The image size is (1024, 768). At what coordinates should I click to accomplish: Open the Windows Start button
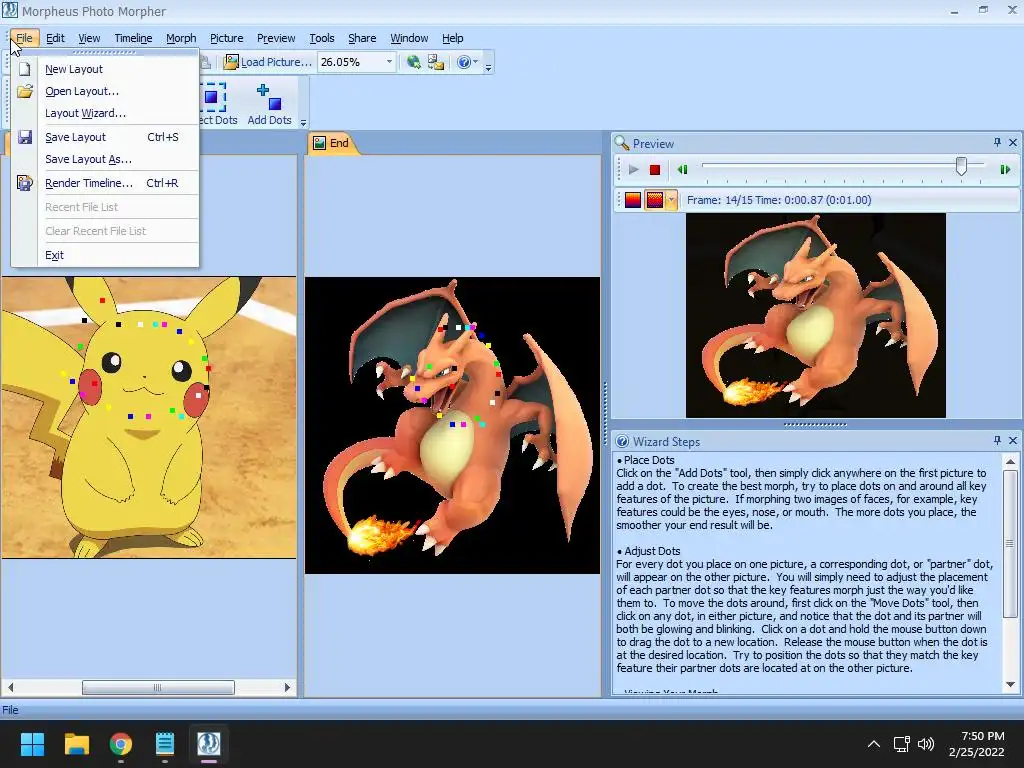pyautogui.click(x=32, y=743)
